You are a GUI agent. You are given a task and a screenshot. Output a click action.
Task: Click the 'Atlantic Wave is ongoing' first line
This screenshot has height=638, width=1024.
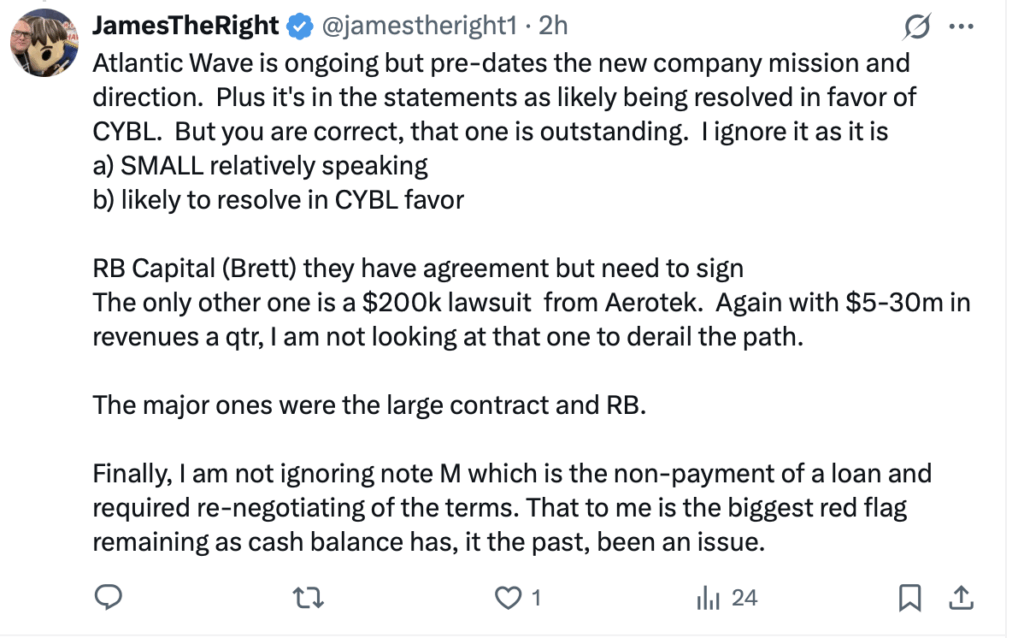tap(501, 63)
